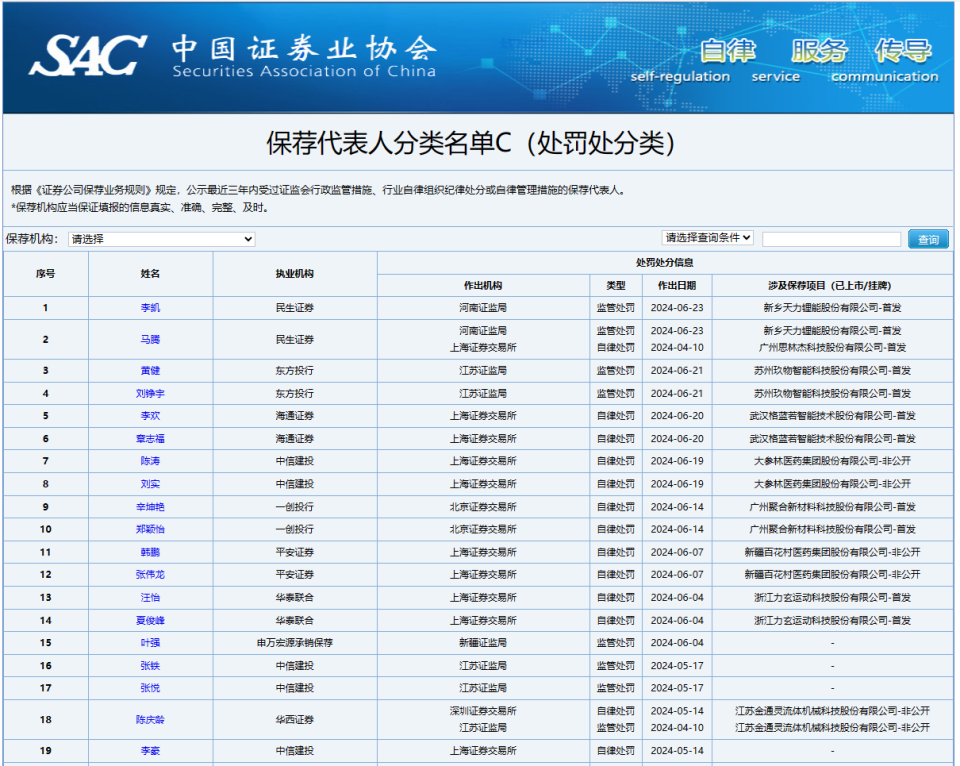960x766 pixels.
Task: Open the name link 李欢
Action: point(150,416)
